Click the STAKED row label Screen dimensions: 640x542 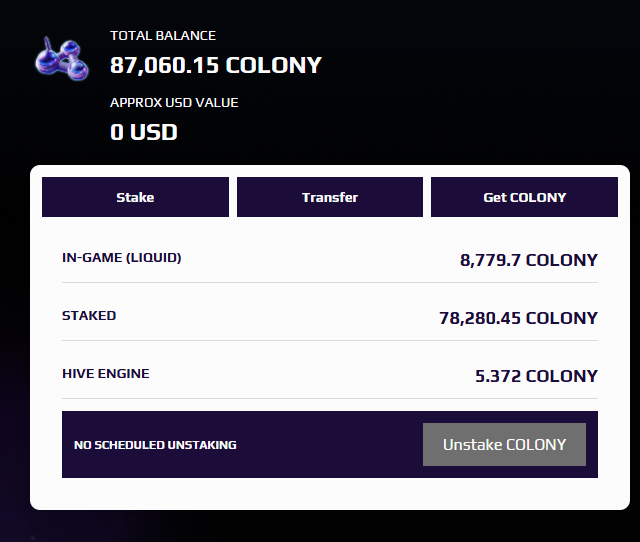pyautogui.click(x=89, y=315)
